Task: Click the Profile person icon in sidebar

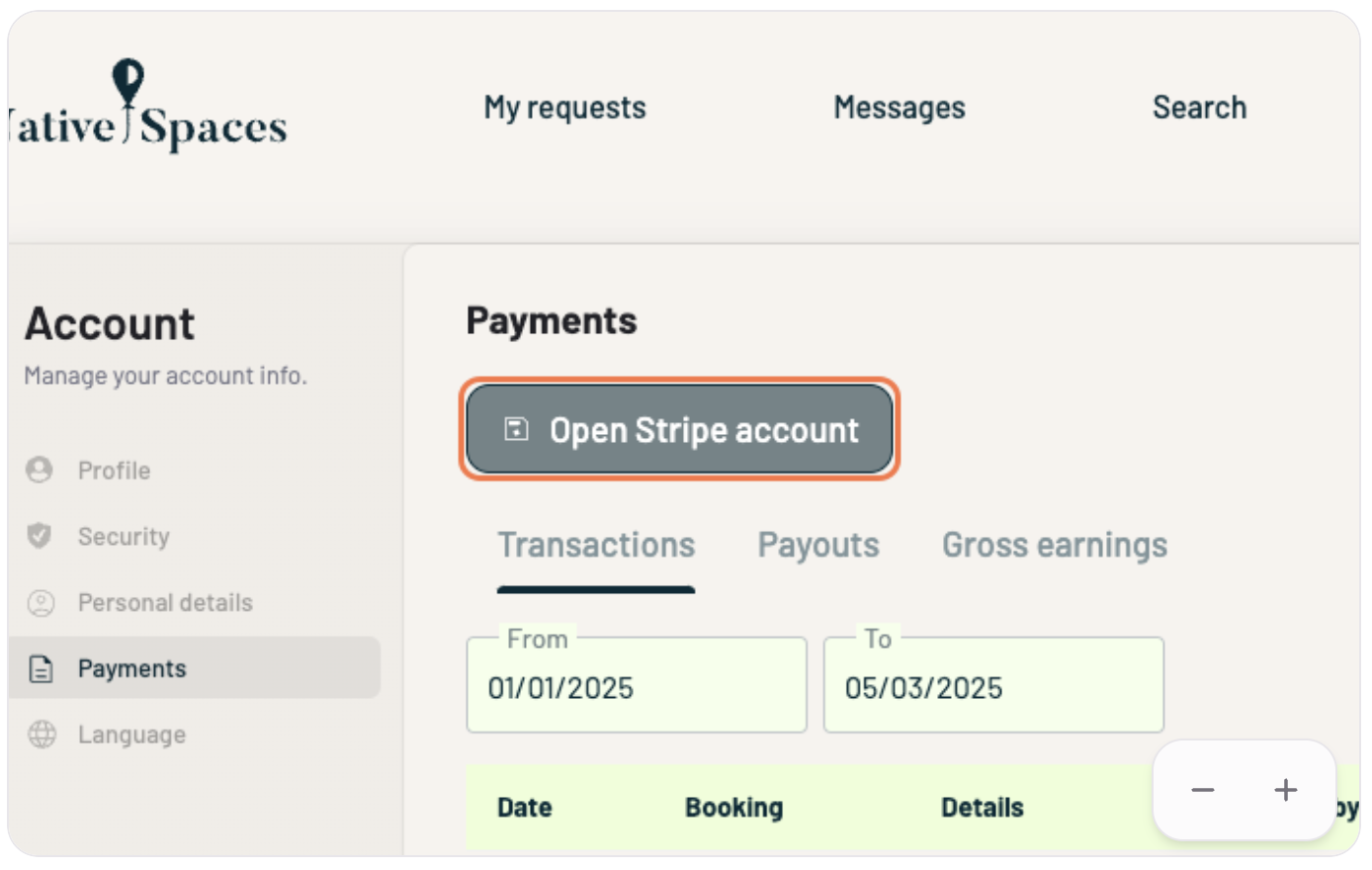Action: tap(40, 470)
